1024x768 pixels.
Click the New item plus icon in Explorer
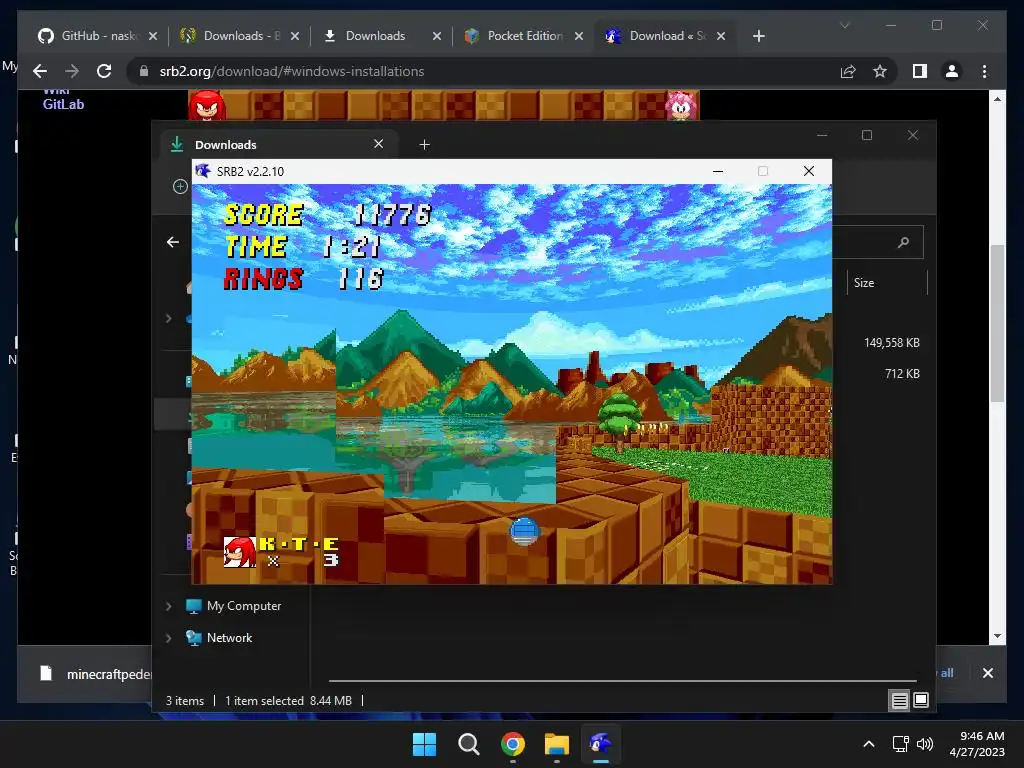click(x=180, y=187)
